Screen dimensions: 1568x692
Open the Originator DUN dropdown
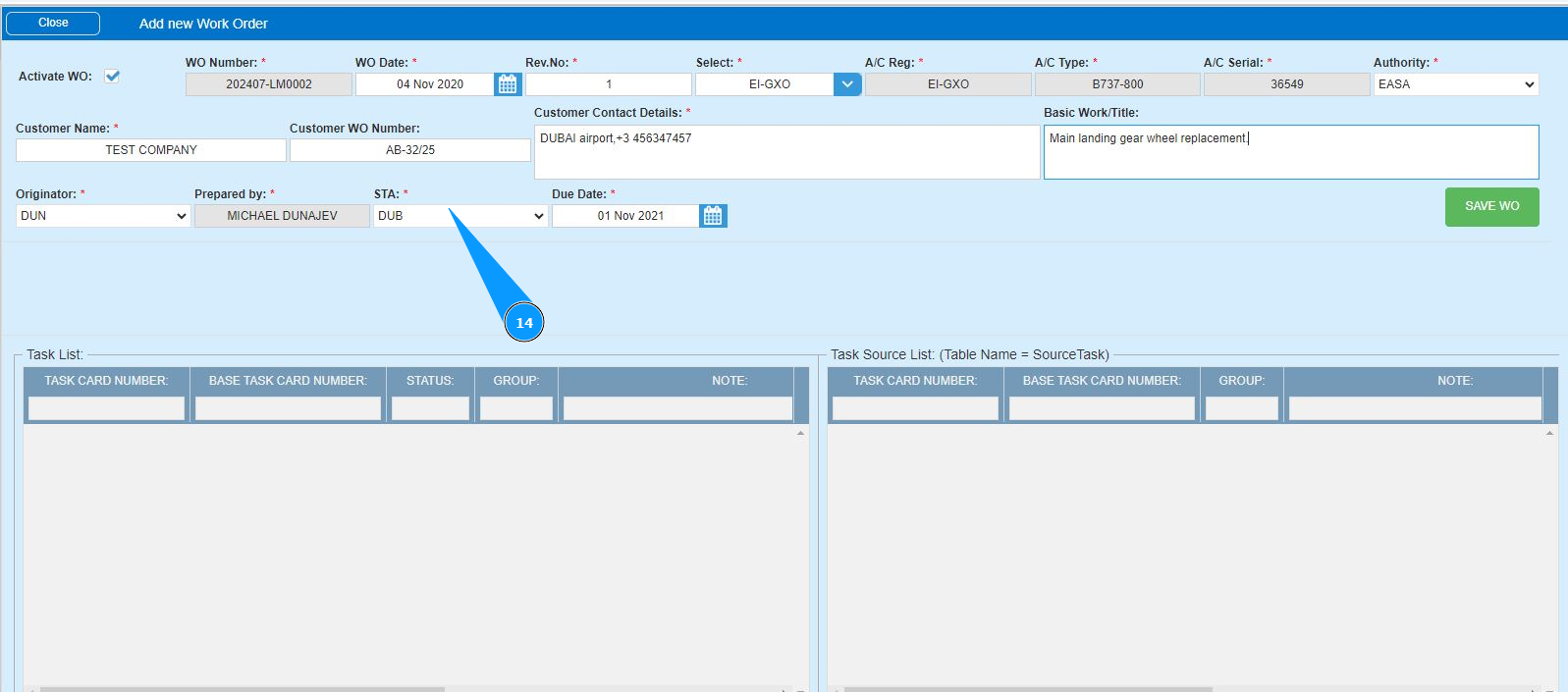point(103,216)
